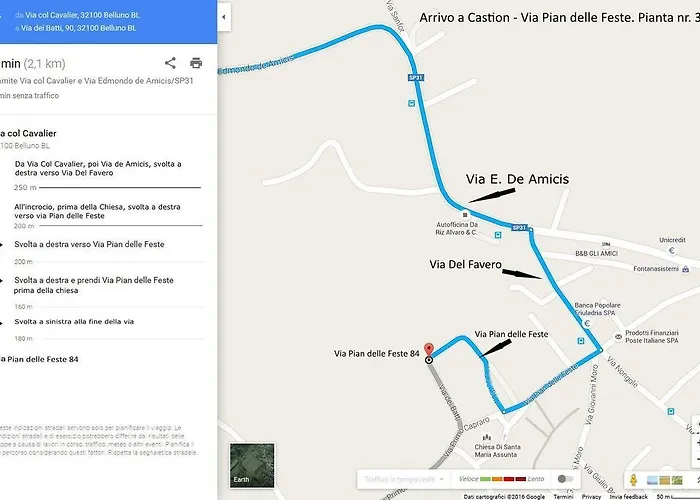Select the yellow Pegman Street View icon
700x500 pixels.
pyautogui.click(x=633, y=480)
